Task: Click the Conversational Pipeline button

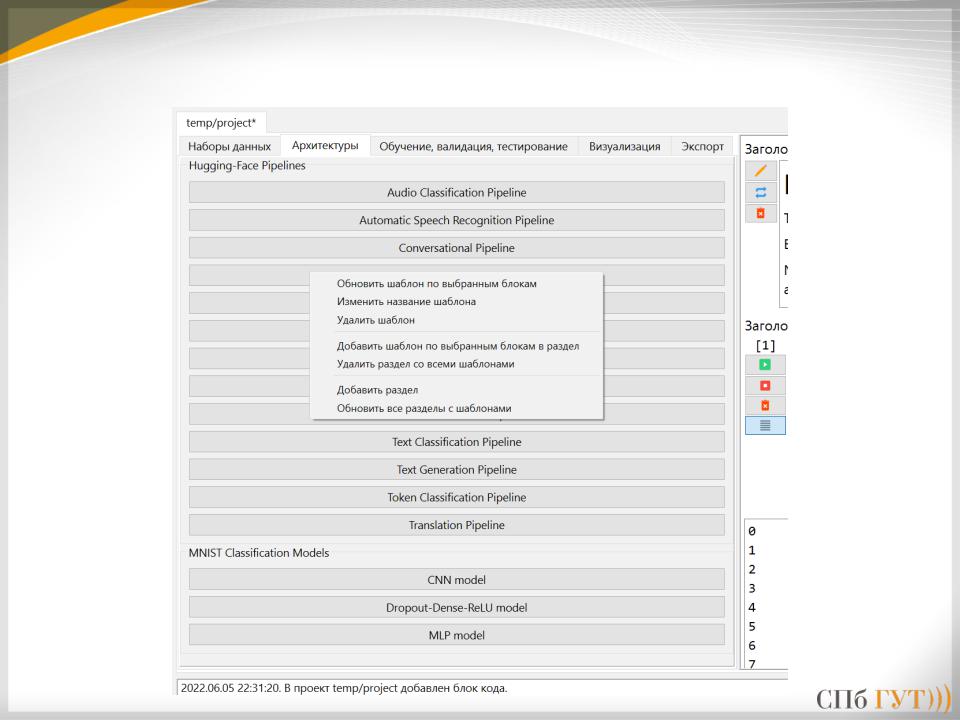Action: pyautogui.click(x=457, y=248)
